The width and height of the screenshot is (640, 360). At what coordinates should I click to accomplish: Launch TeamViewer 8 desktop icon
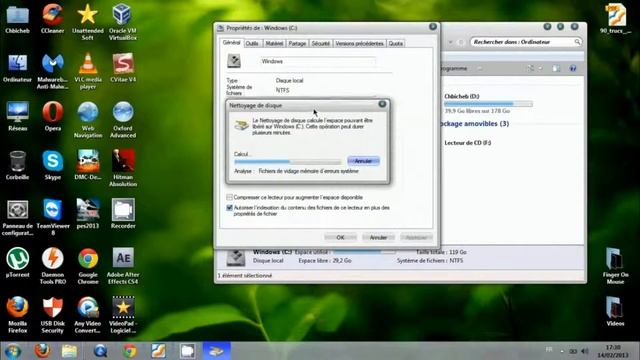(52, 217)
